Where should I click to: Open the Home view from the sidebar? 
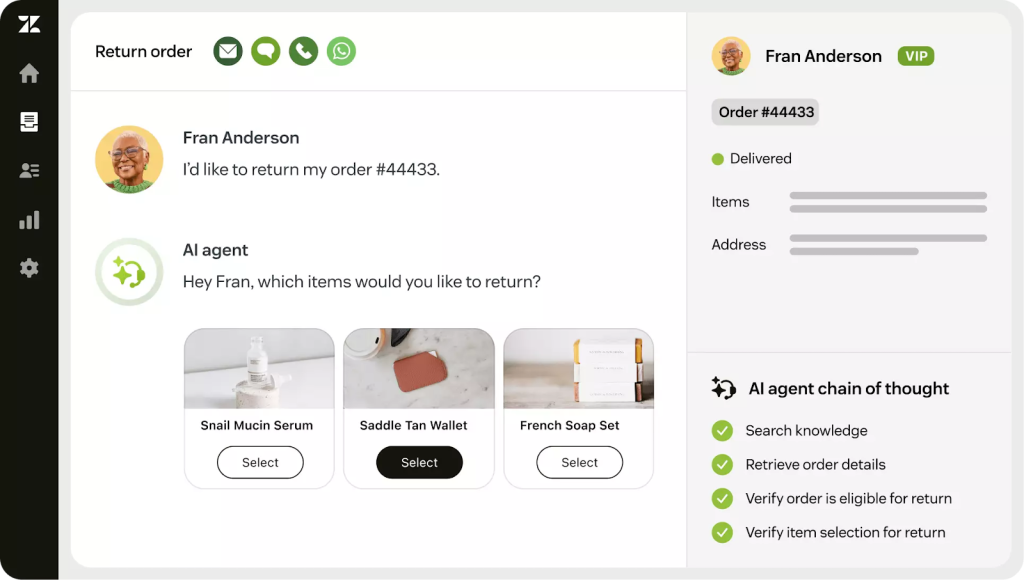pyautogui.click(x=28, y=72)
